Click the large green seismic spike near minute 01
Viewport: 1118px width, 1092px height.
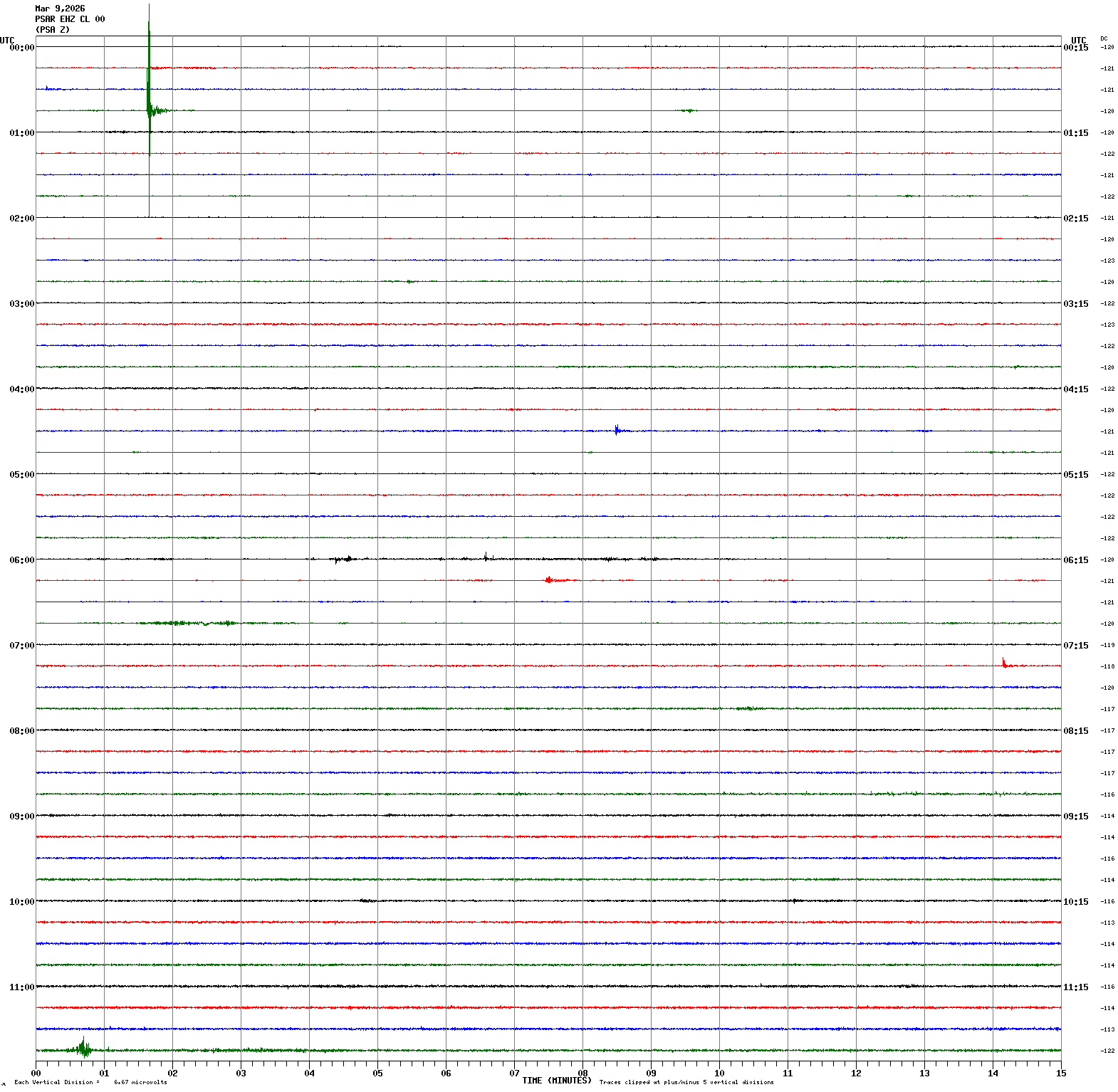149,93
